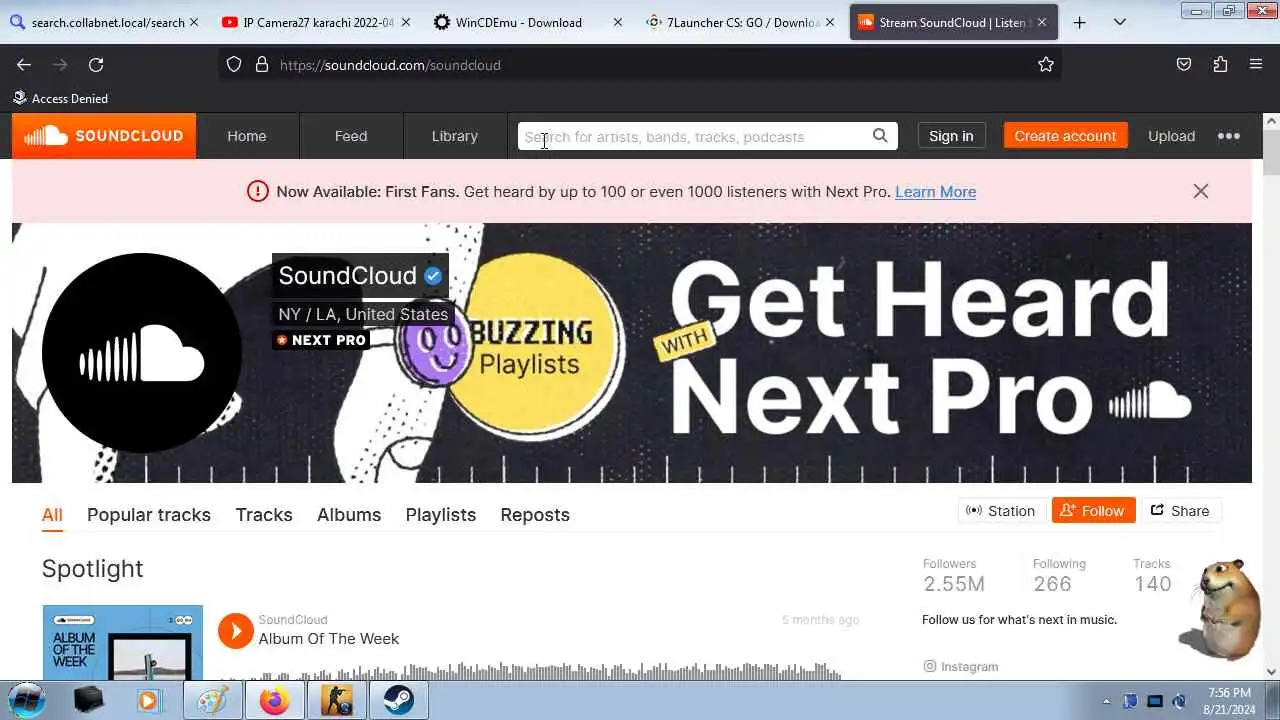Viewport: 1280px width, 720px height.
Task: Click the Sign in button
Action: (951, 136)
